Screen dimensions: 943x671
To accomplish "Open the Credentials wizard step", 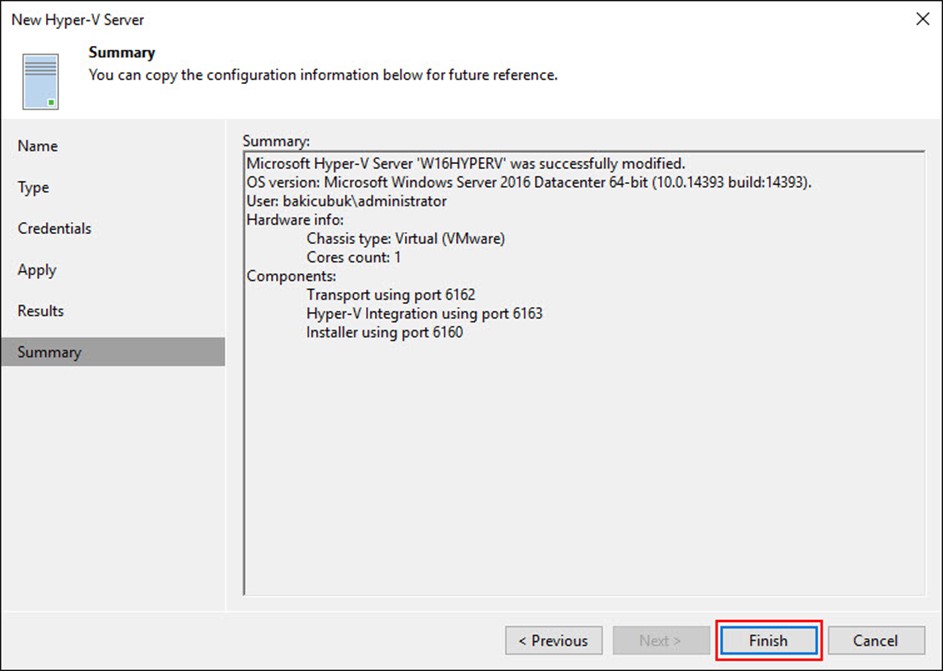I will point(55,228).
